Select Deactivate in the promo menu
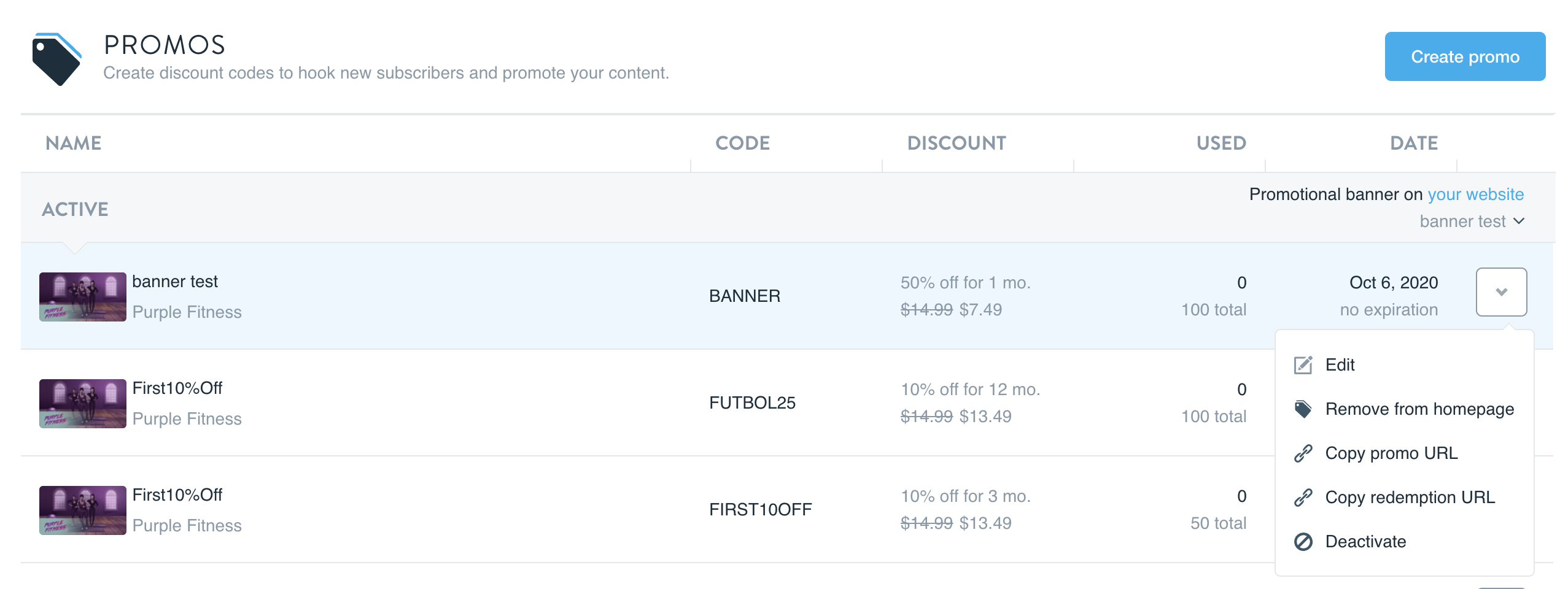This screenshot has height=589, width=1568. point(1365,542)
